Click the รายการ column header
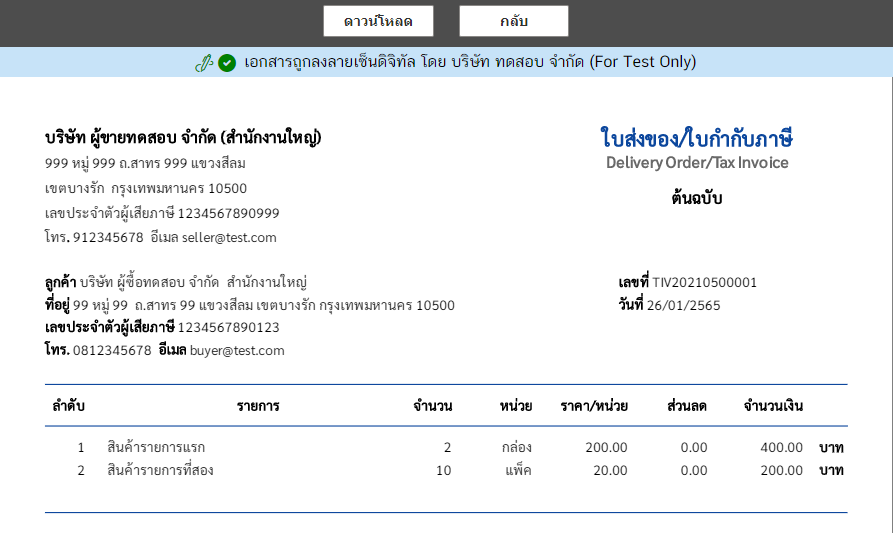 pos(258,406)
